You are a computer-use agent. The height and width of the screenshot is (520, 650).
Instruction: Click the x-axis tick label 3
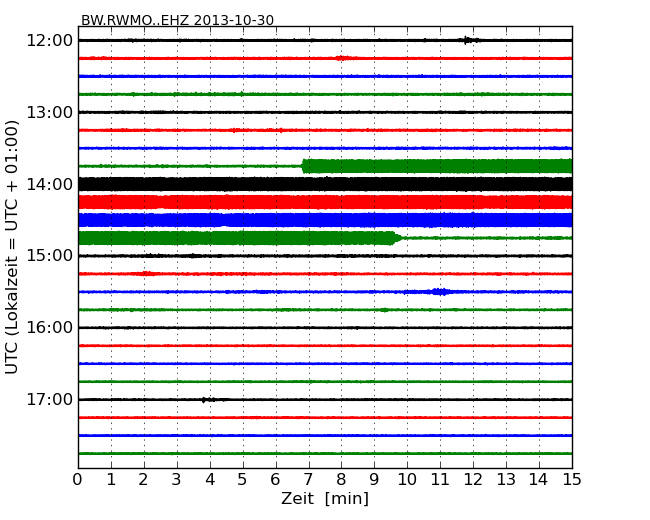177,480
